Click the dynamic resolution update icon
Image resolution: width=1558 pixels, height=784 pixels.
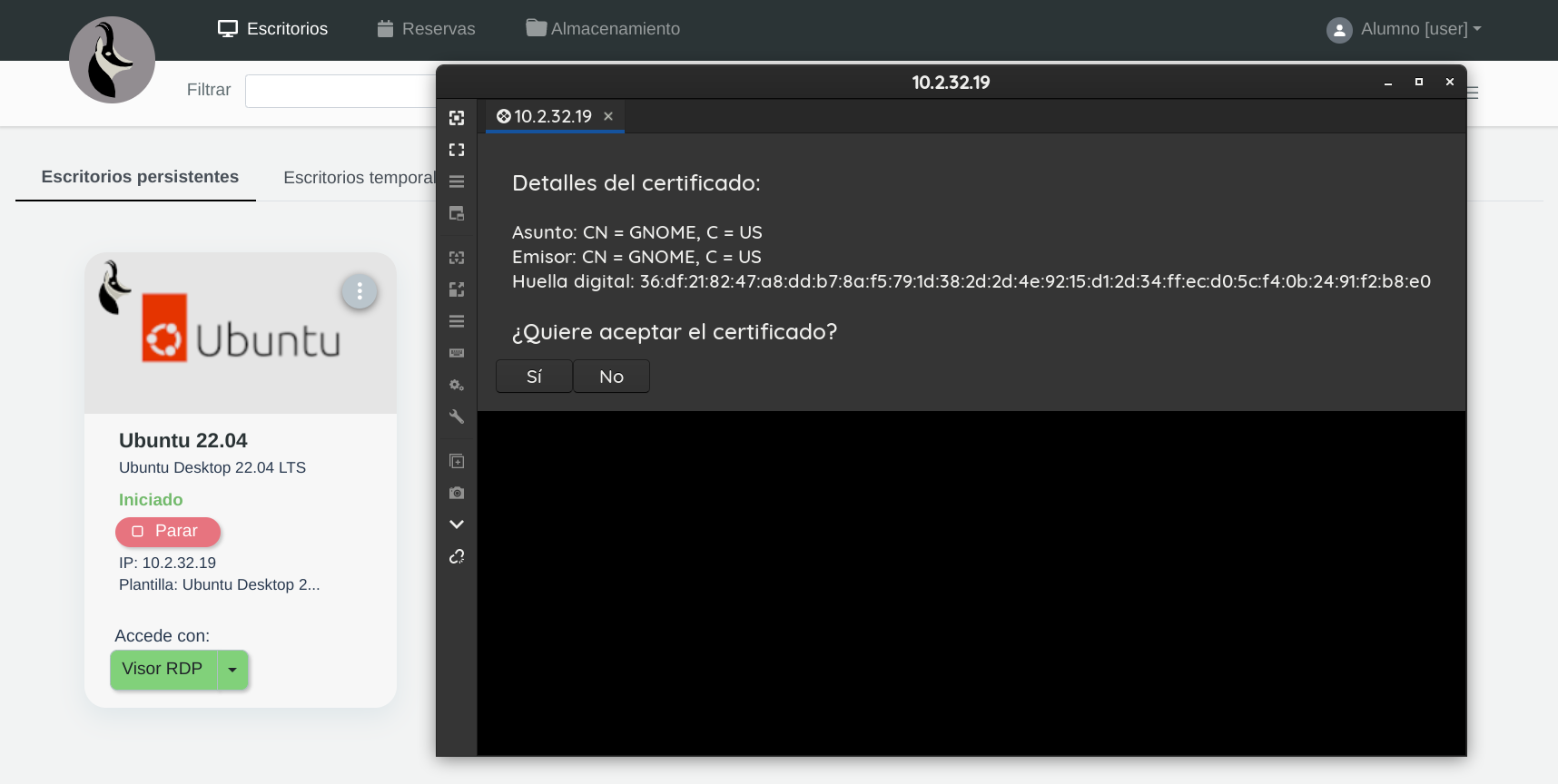[457, 258]
